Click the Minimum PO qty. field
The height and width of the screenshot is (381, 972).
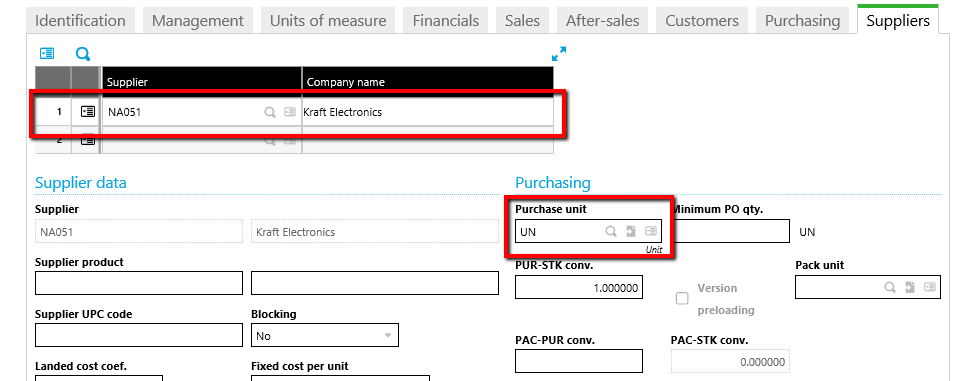(x=731, y=232)
